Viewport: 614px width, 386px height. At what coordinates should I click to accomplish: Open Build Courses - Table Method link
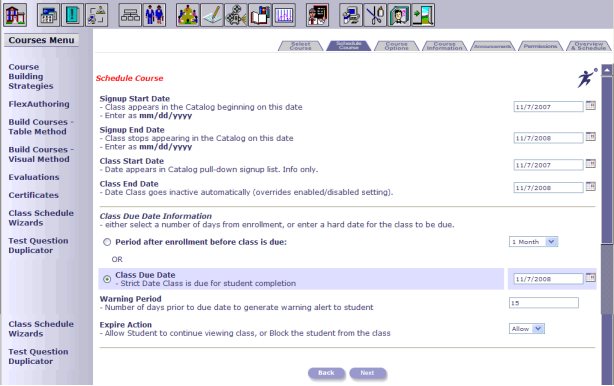pos(41,127)
